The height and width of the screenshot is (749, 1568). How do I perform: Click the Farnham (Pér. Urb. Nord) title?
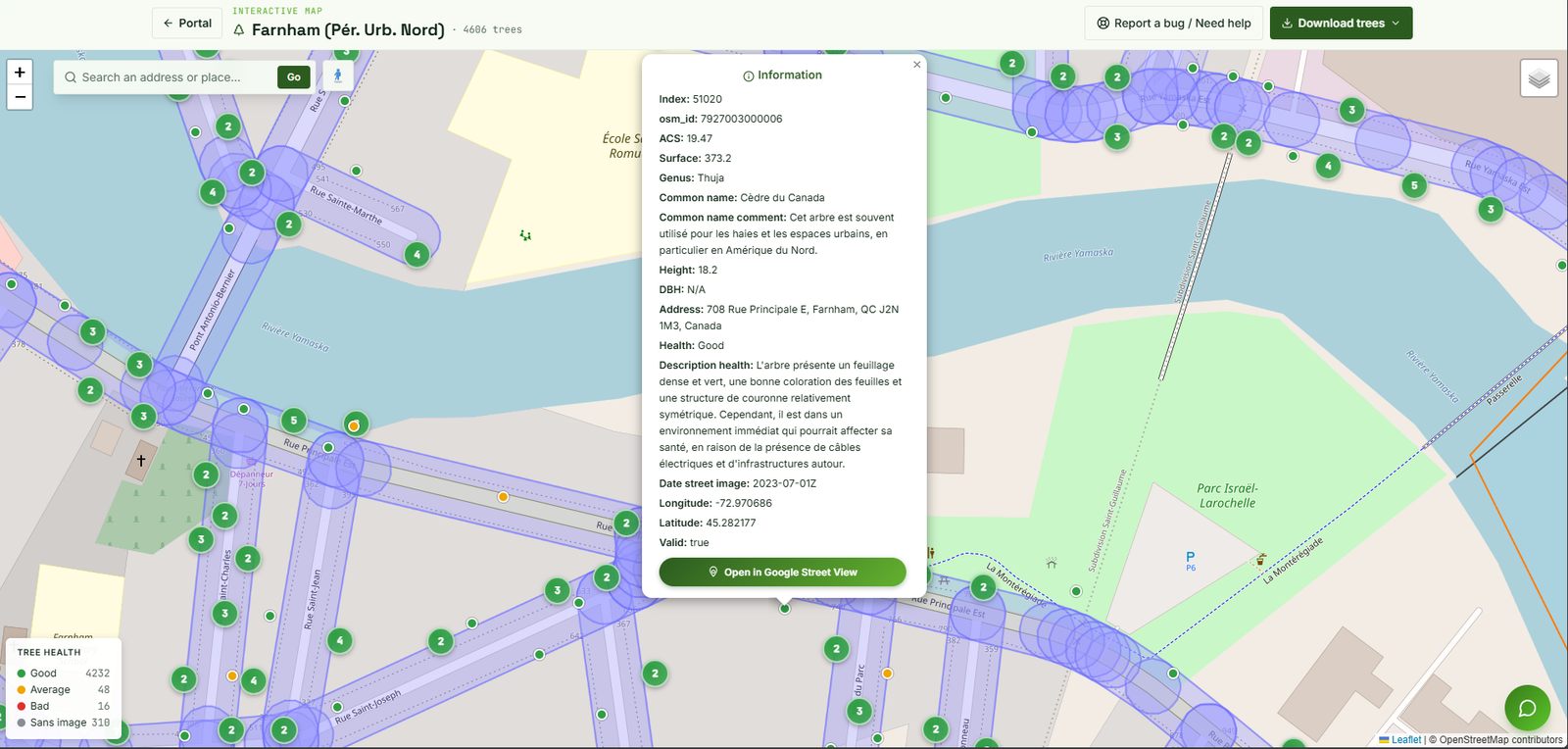348,29
